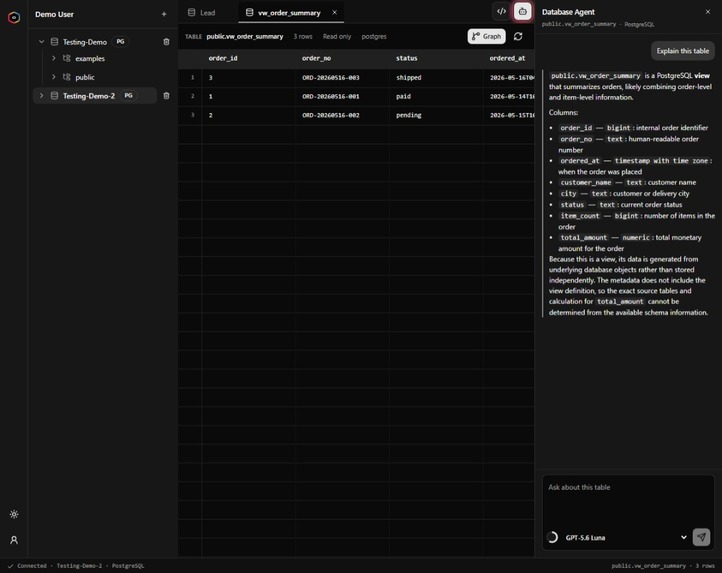Click the paid status cell
The height and width of the screenshot is (573, 722).
[436, 97]
